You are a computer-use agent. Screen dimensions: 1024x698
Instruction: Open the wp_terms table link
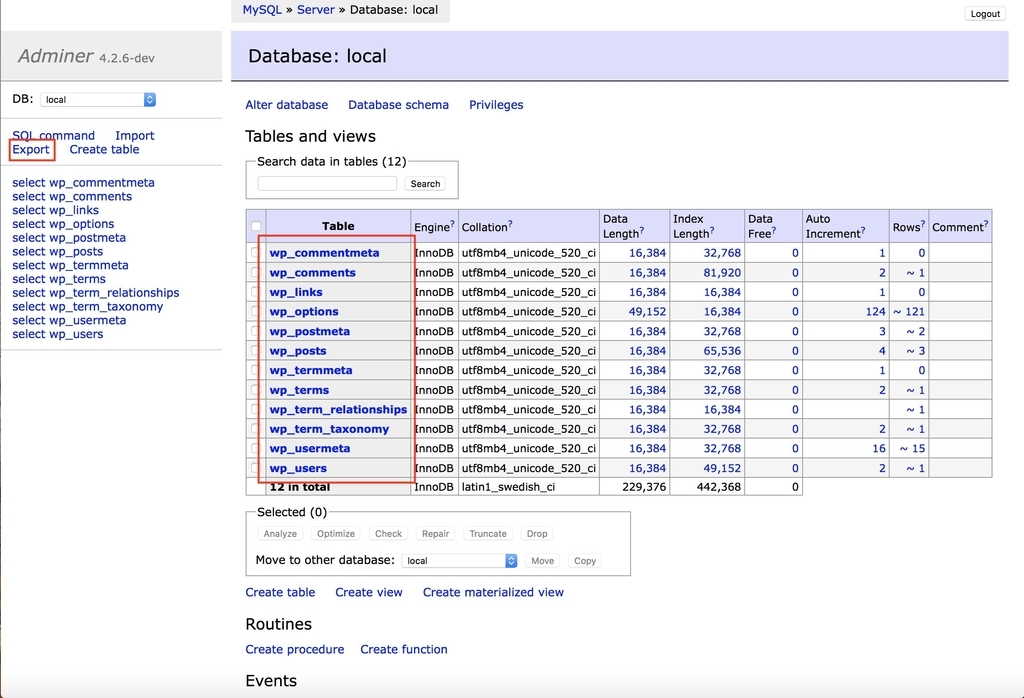299,390
